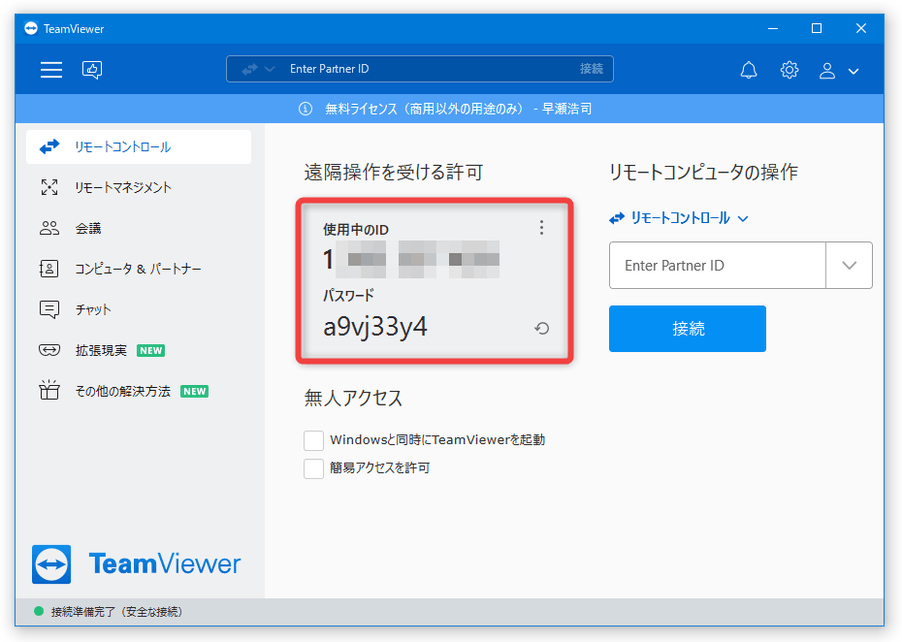Click the contacts book icon
The width and height of the screenshot is (902, 642).
[x=49, y=269]
